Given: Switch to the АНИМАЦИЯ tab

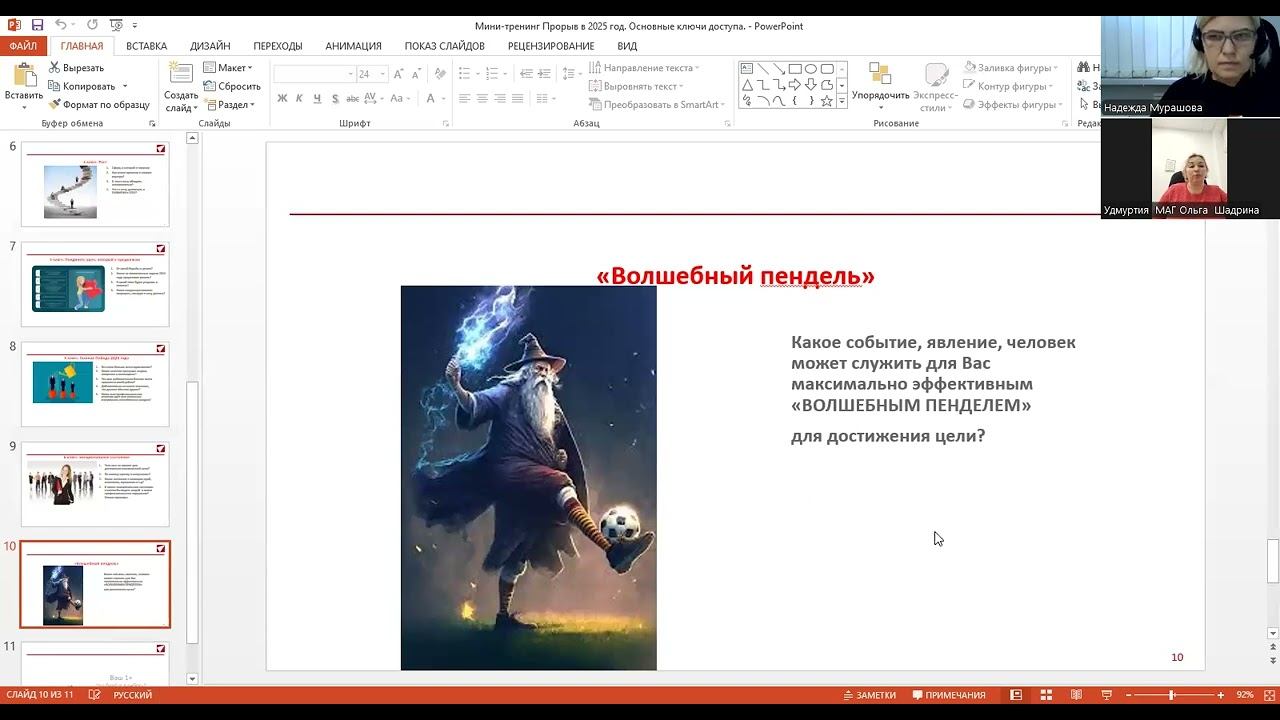Looking at the screenshot, I should pos(353,46).
